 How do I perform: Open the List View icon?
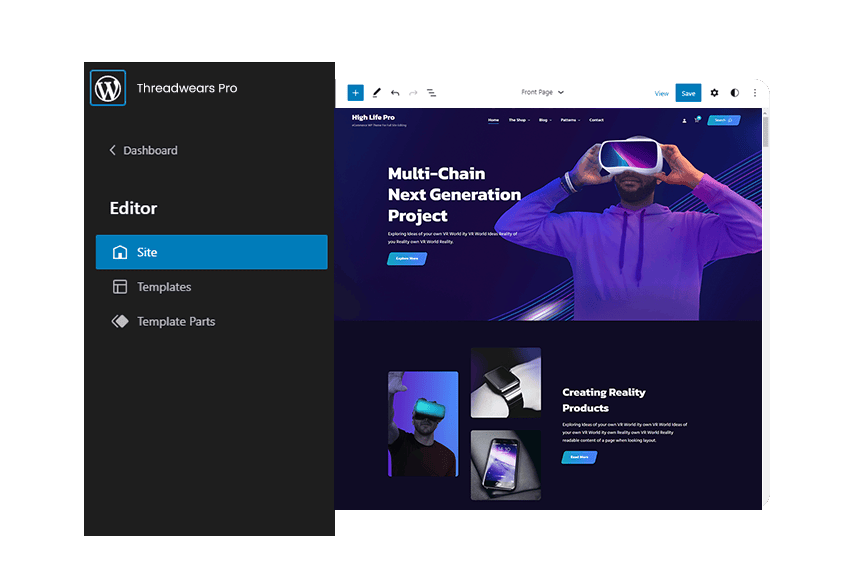point(431,93)
